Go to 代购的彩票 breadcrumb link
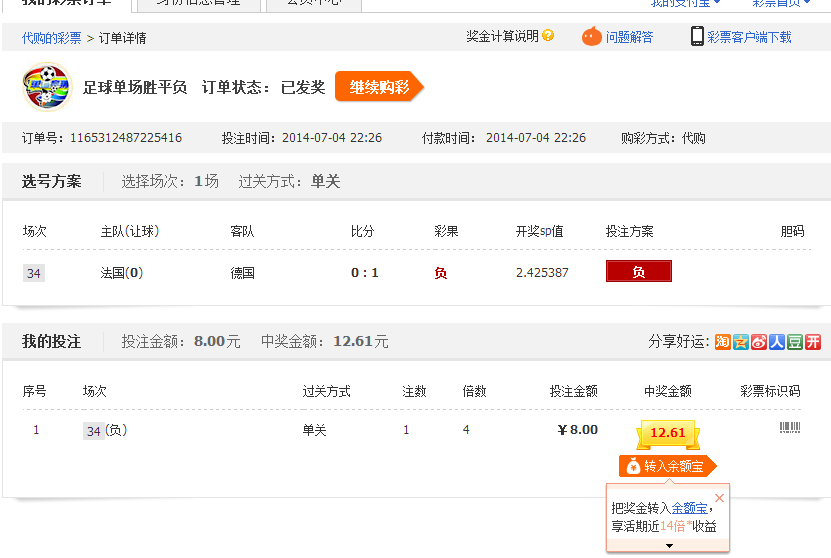This screenshot has height=558, width=831. point(51,38)
